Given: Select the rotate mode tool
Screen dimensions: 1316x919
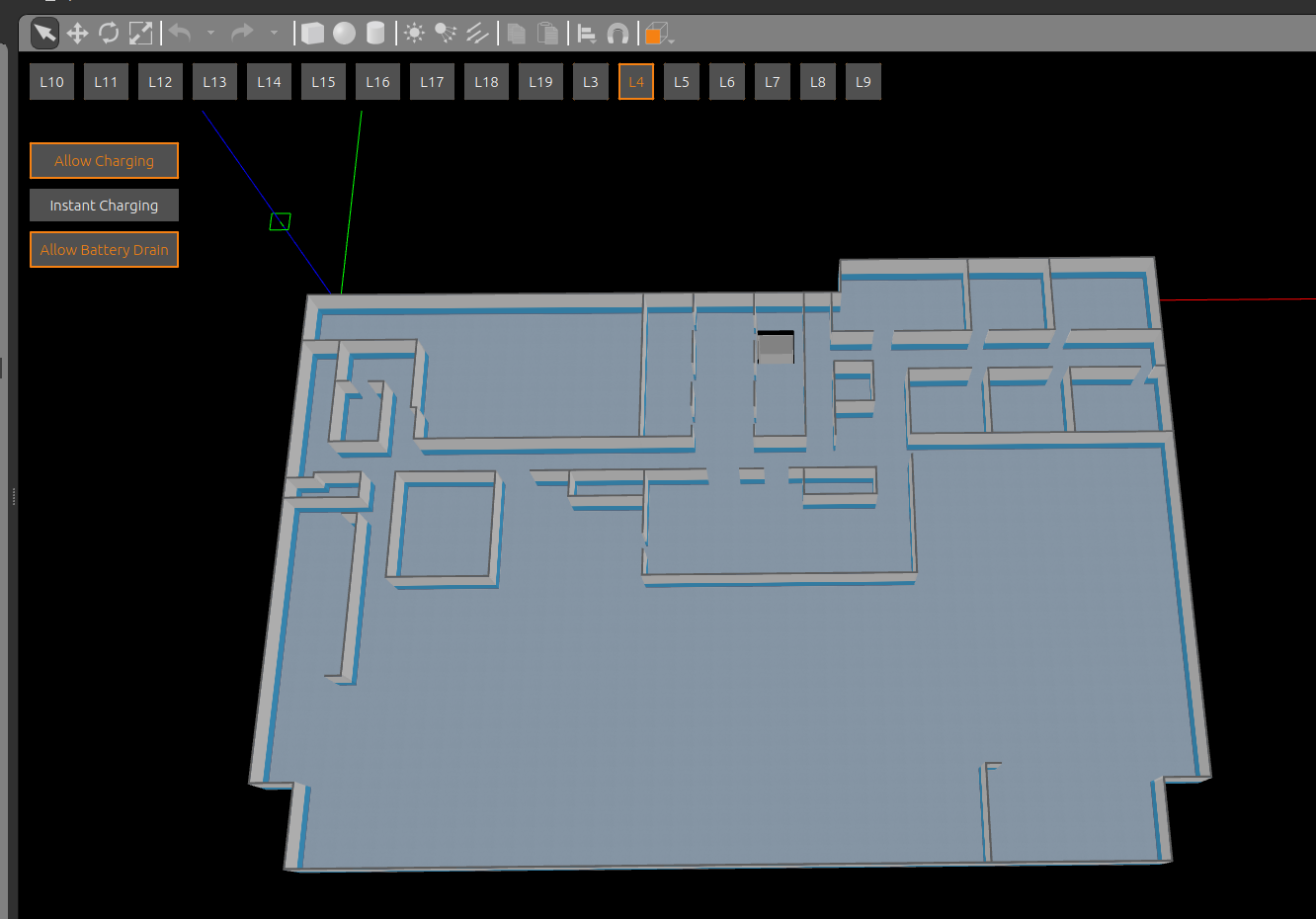Looking at the screenshot, I should (109, 34).
